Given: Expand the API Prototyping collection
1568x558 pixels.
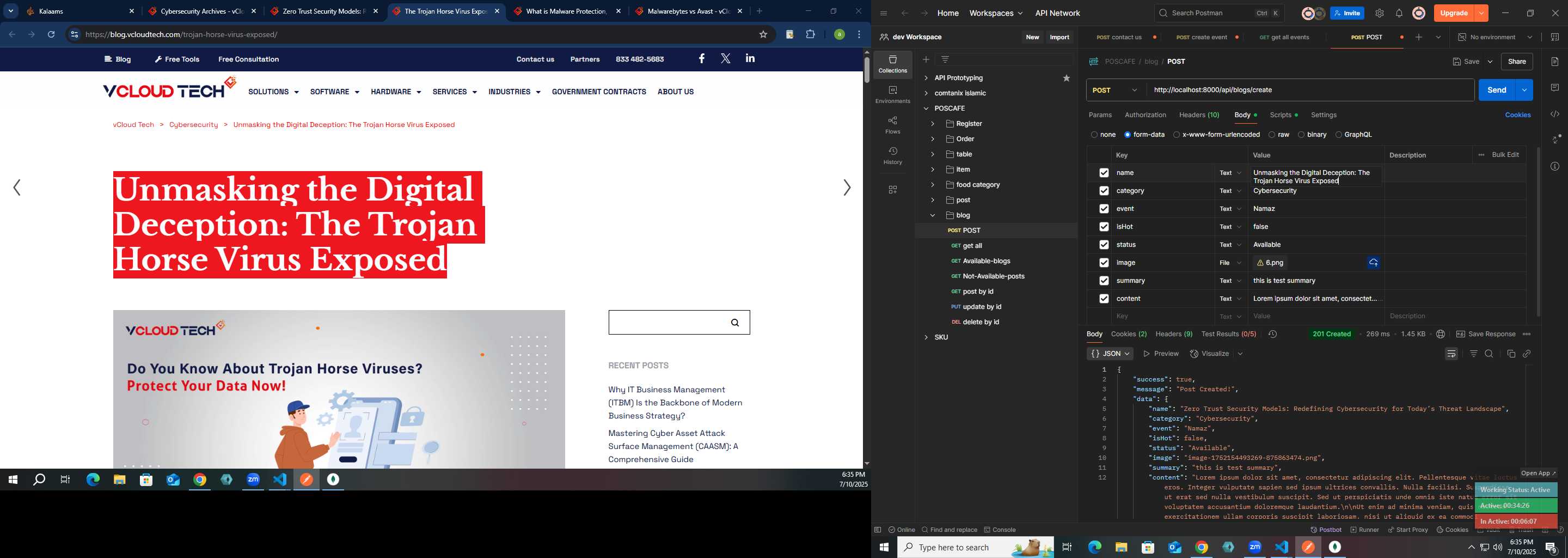Looking at the screenshot, I should (x=926, y=78).
